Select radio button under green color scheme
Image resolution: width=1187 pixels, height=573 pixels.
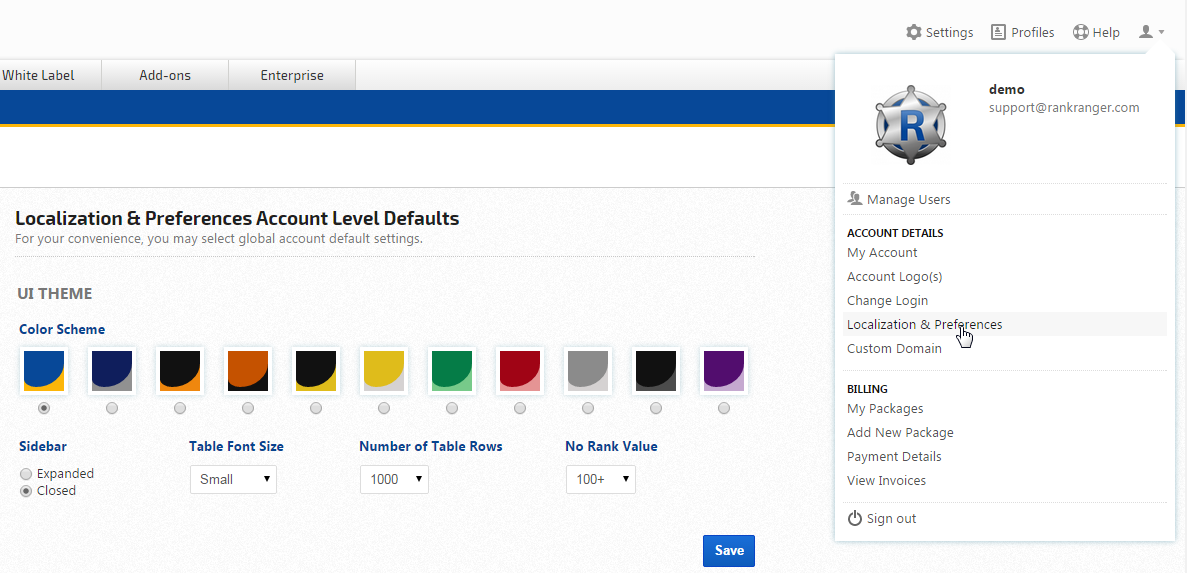pos(452,408)
